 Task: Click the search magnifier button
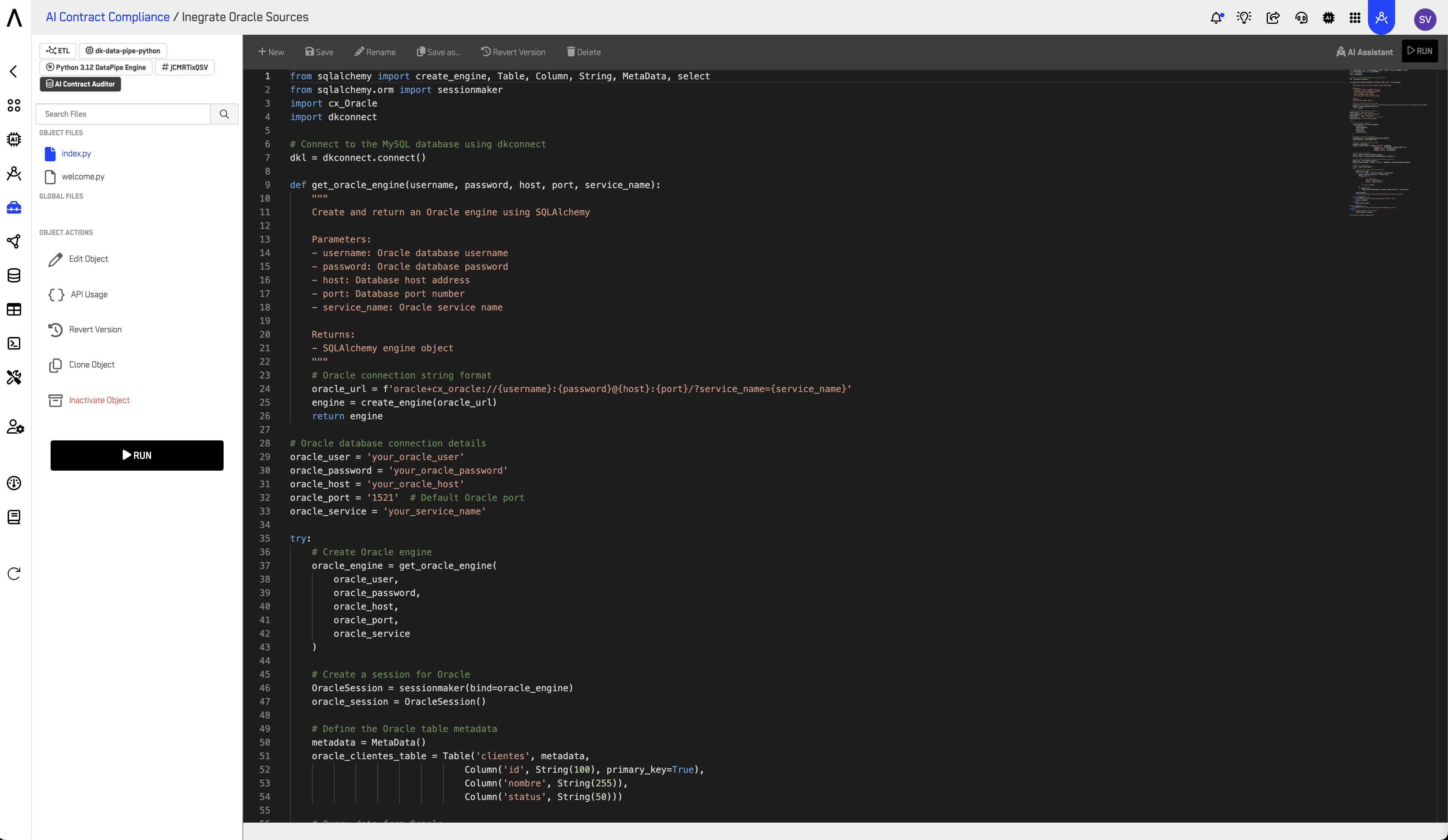pos(224,114)
